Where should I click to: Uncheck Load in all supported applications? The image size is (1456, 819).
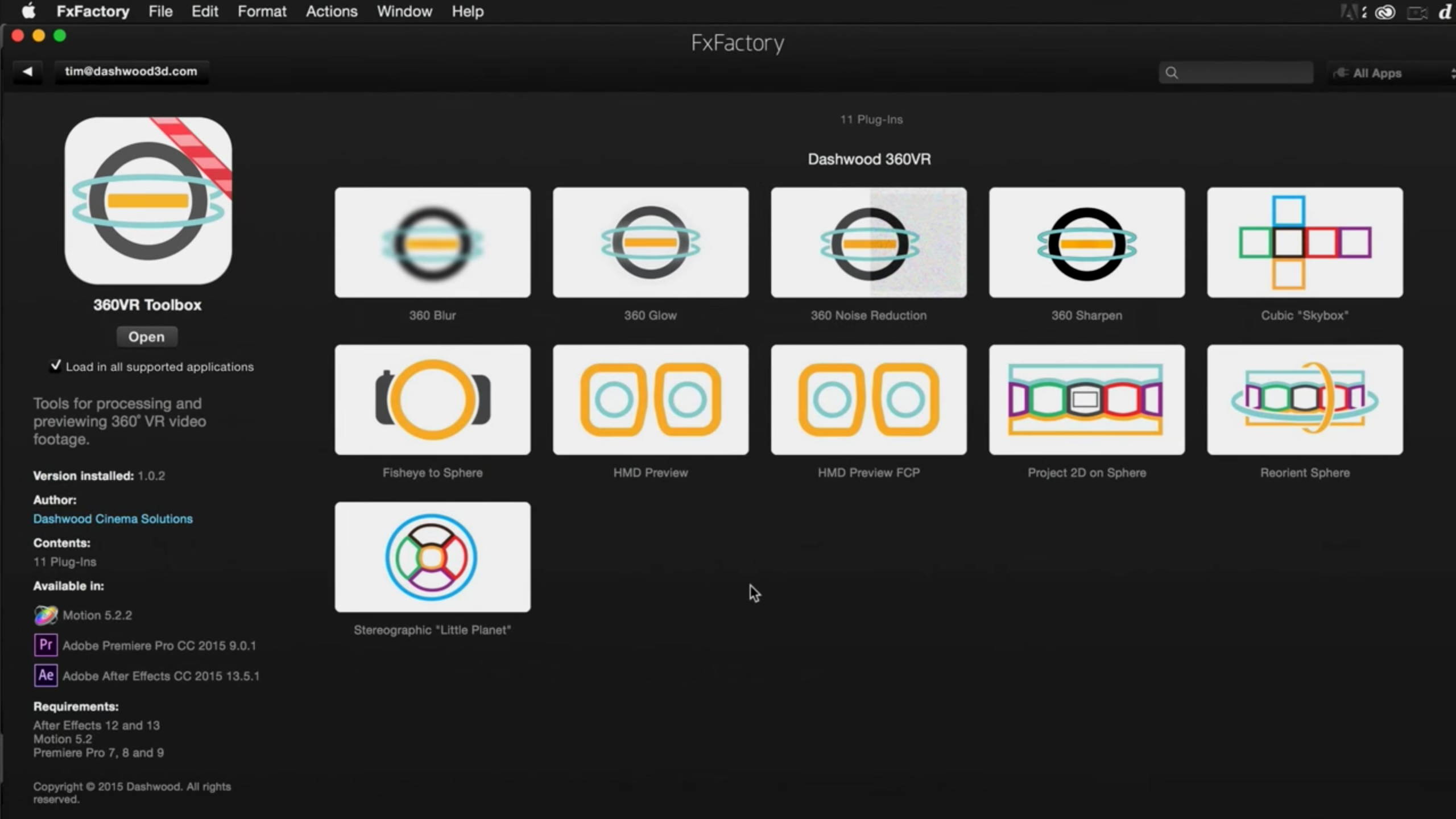click(x=55, y=366)
